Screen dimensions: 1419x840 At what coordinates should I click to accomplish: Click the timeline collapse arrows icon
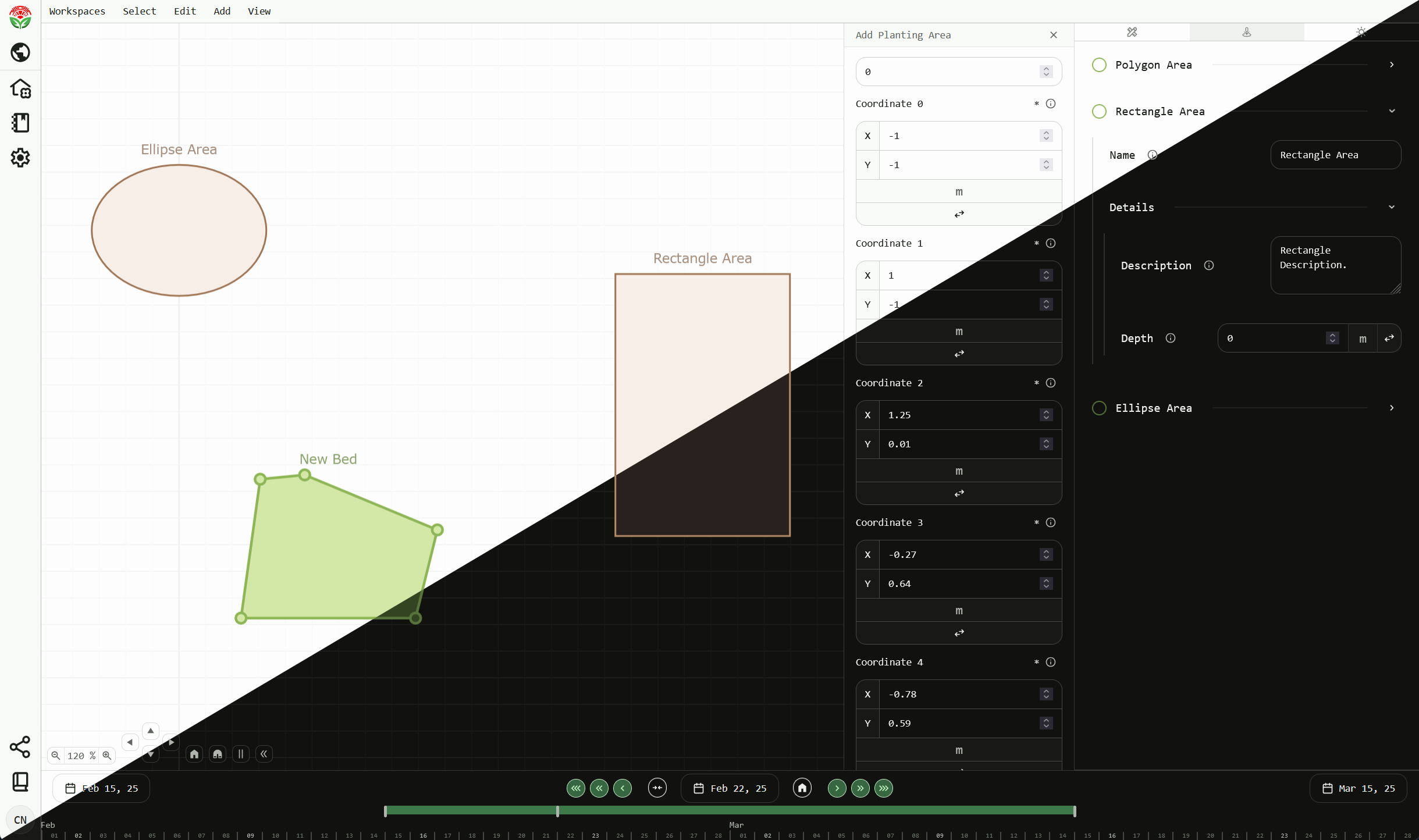coord(657,788)
